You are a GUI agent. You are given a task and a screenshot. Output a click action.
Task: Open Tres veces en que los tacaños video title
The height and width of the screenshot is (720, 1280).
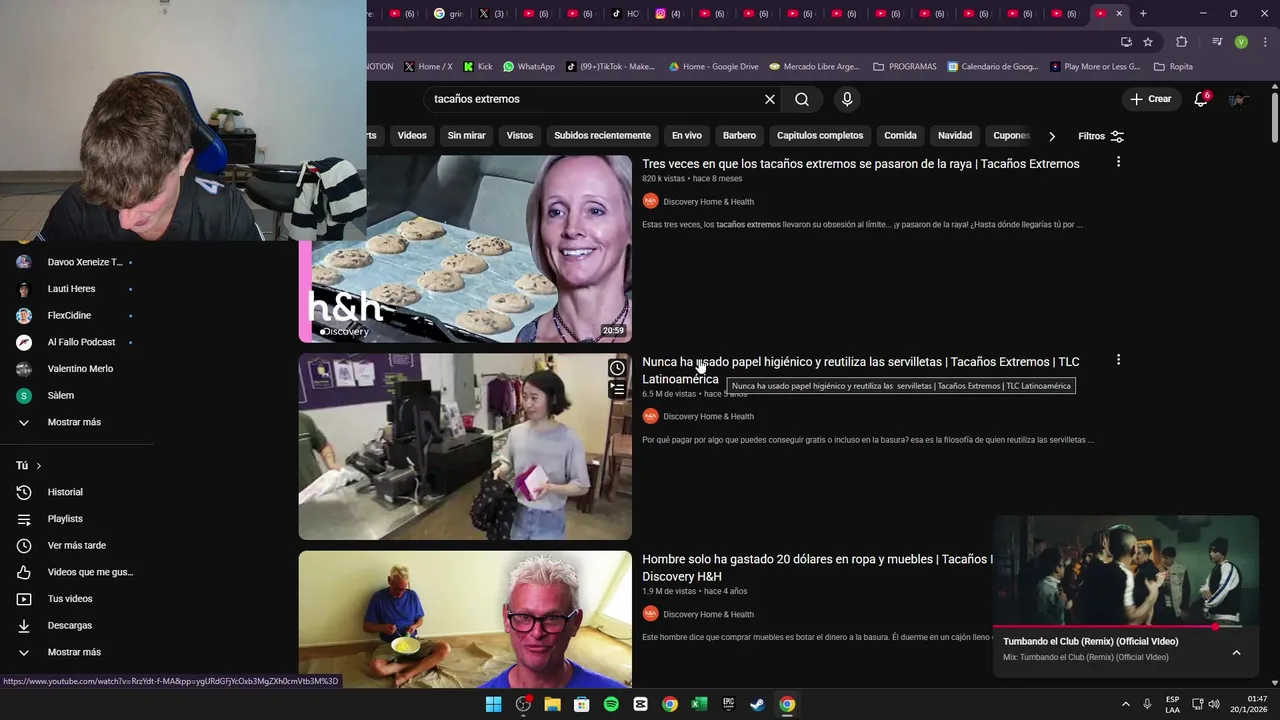pyautogui.click(x=861, y=164)
